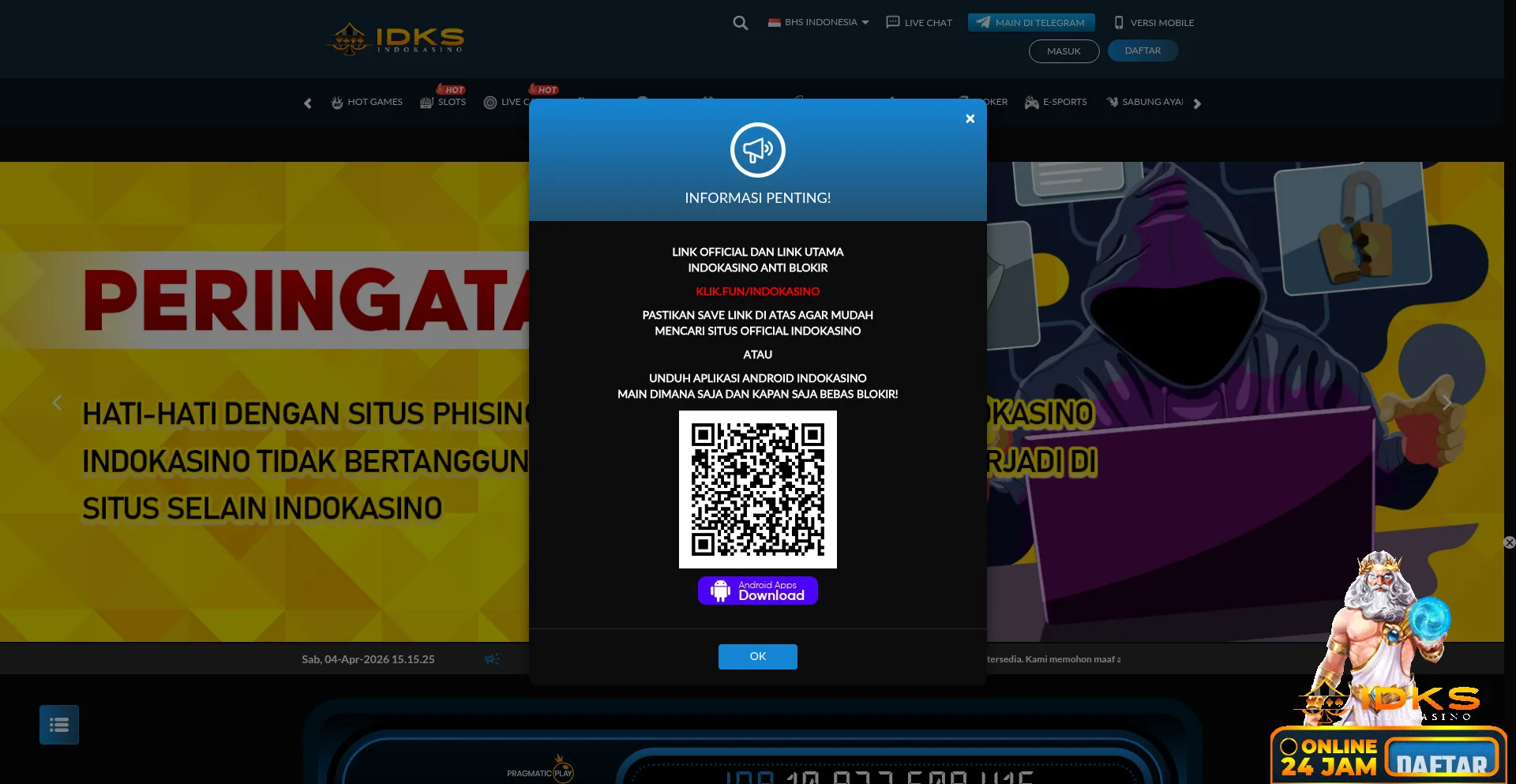Viewport: 1516px width, 784px height.
Task: Open Live Chat in header
Action: (919, 22)
